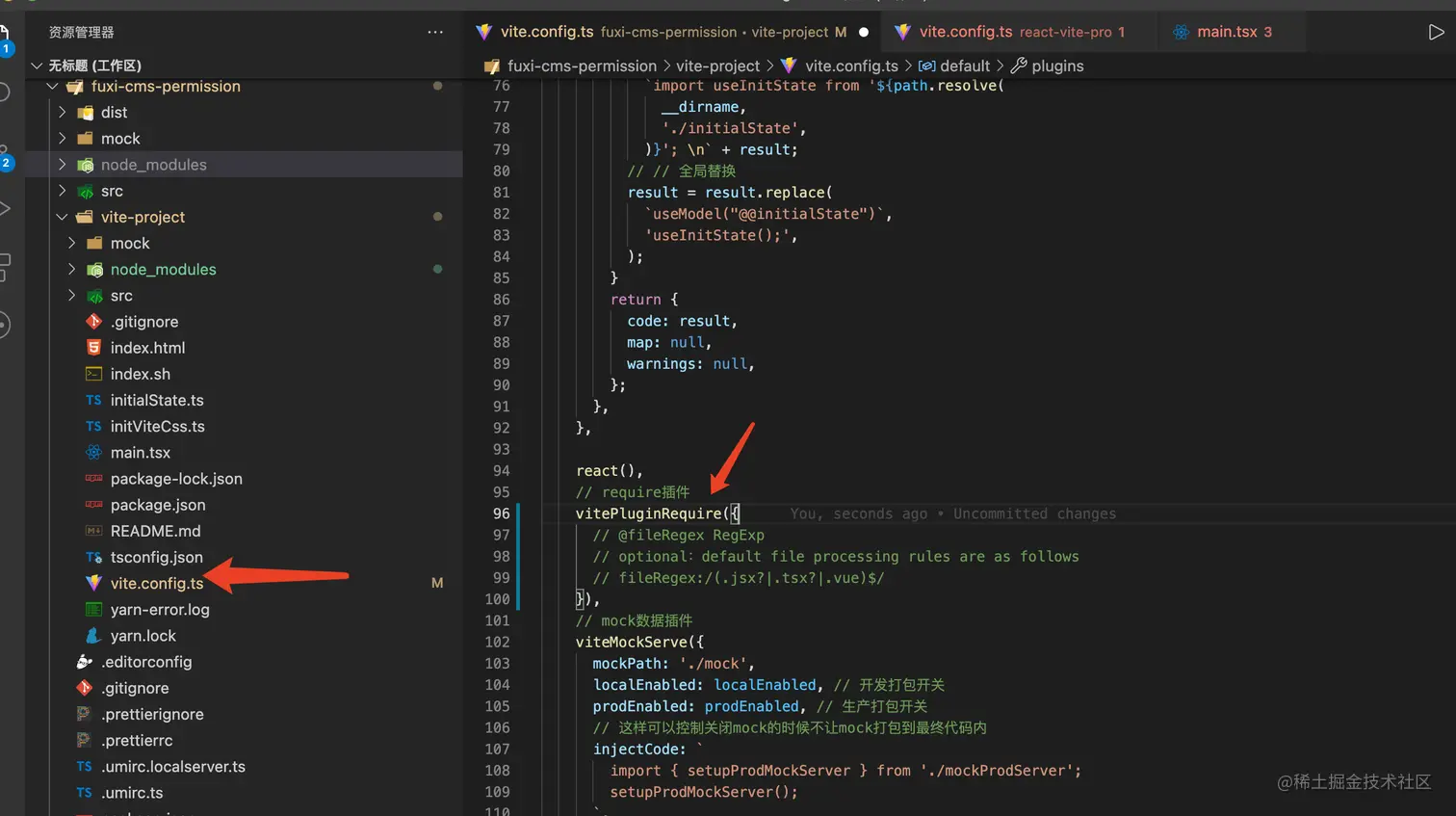Click the .prettierignore file icon
Image resolution: width=1456 pixels, height=816 pixels.
click(x=84, y=714)
